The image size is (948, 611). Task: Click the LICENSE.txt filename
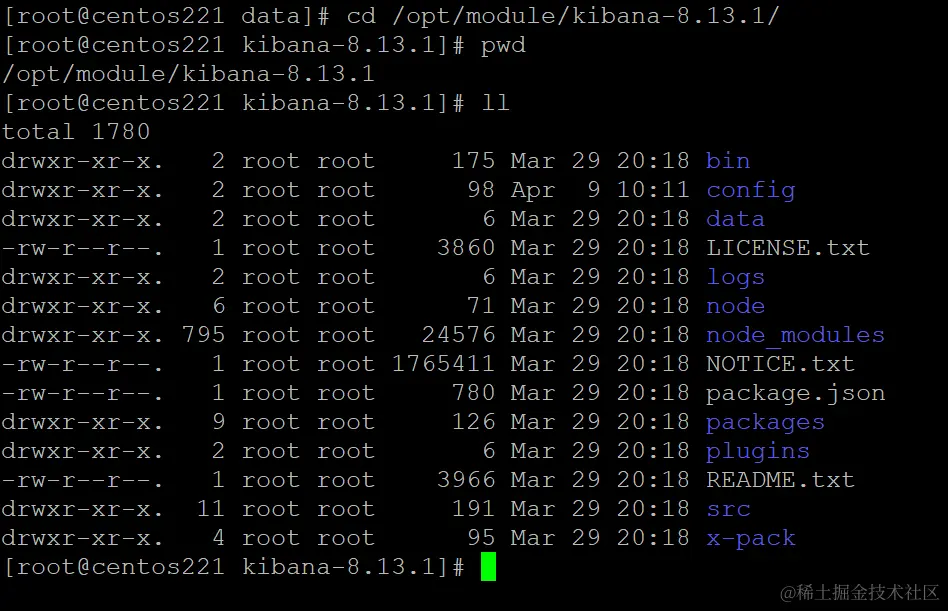[x=787, y=248]
